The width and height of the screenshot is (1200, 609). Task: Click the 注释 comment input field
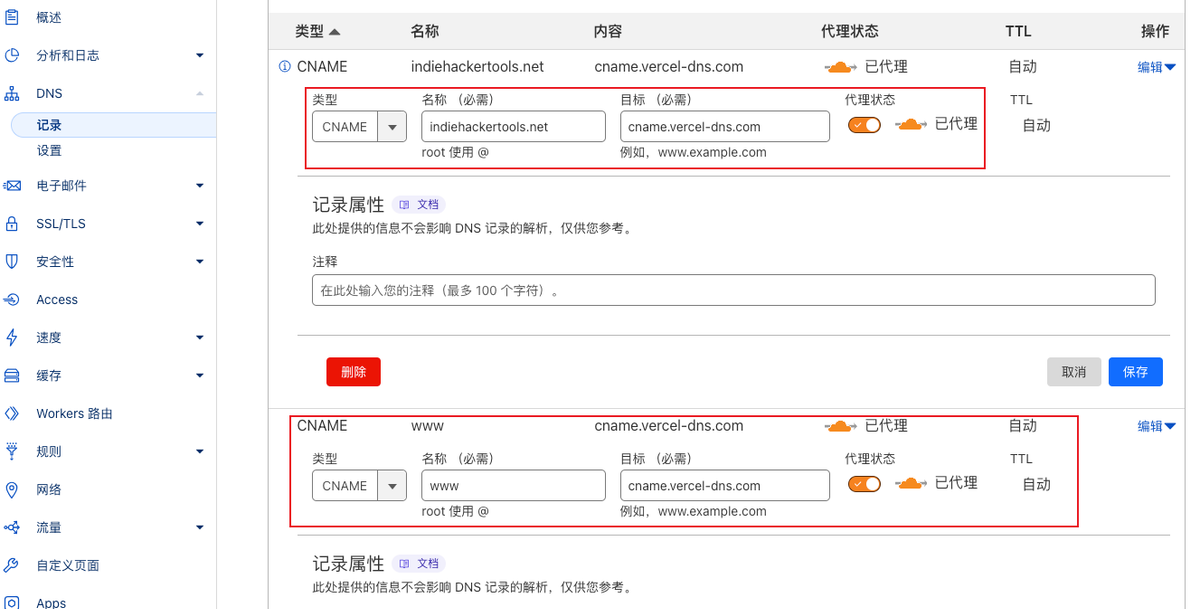point(733,290)
